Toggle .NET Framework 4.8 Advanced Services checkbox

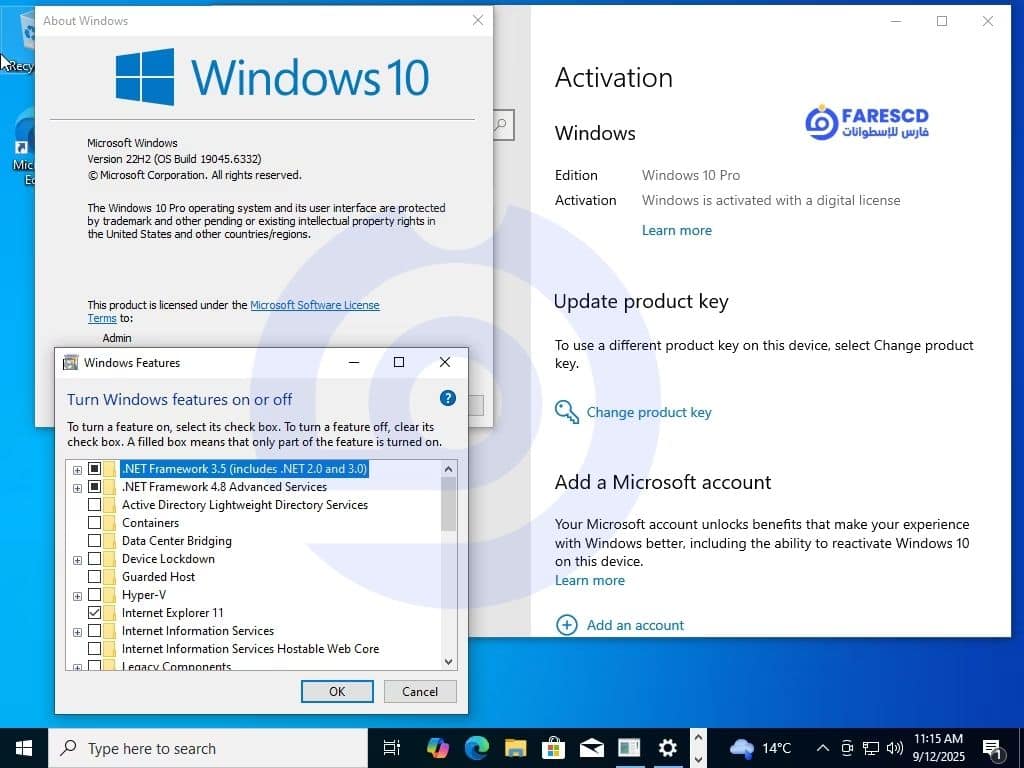pos(94,487)
